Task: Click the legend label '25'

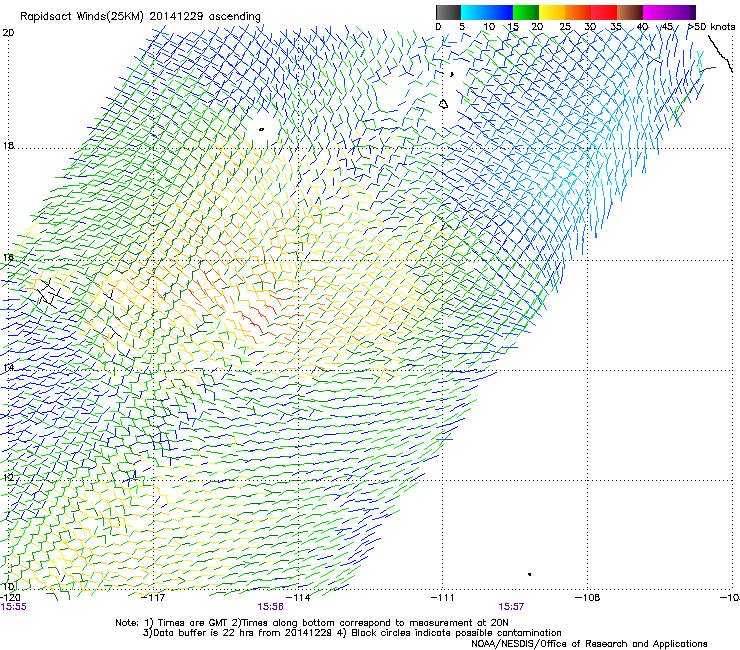Action: pos(565,26)
